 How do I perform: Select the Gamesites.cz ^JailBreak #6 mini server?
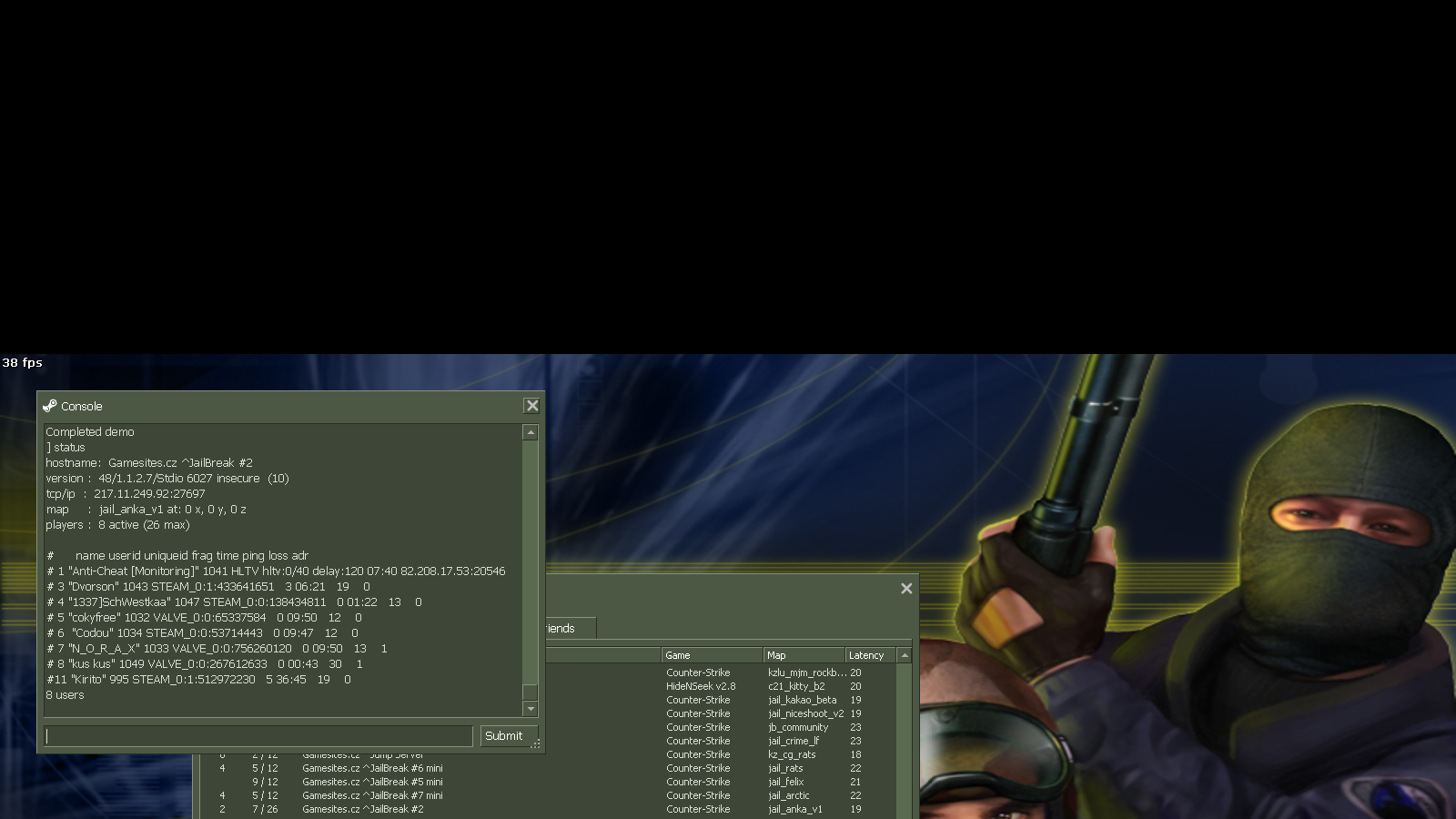tap(549, 768)
